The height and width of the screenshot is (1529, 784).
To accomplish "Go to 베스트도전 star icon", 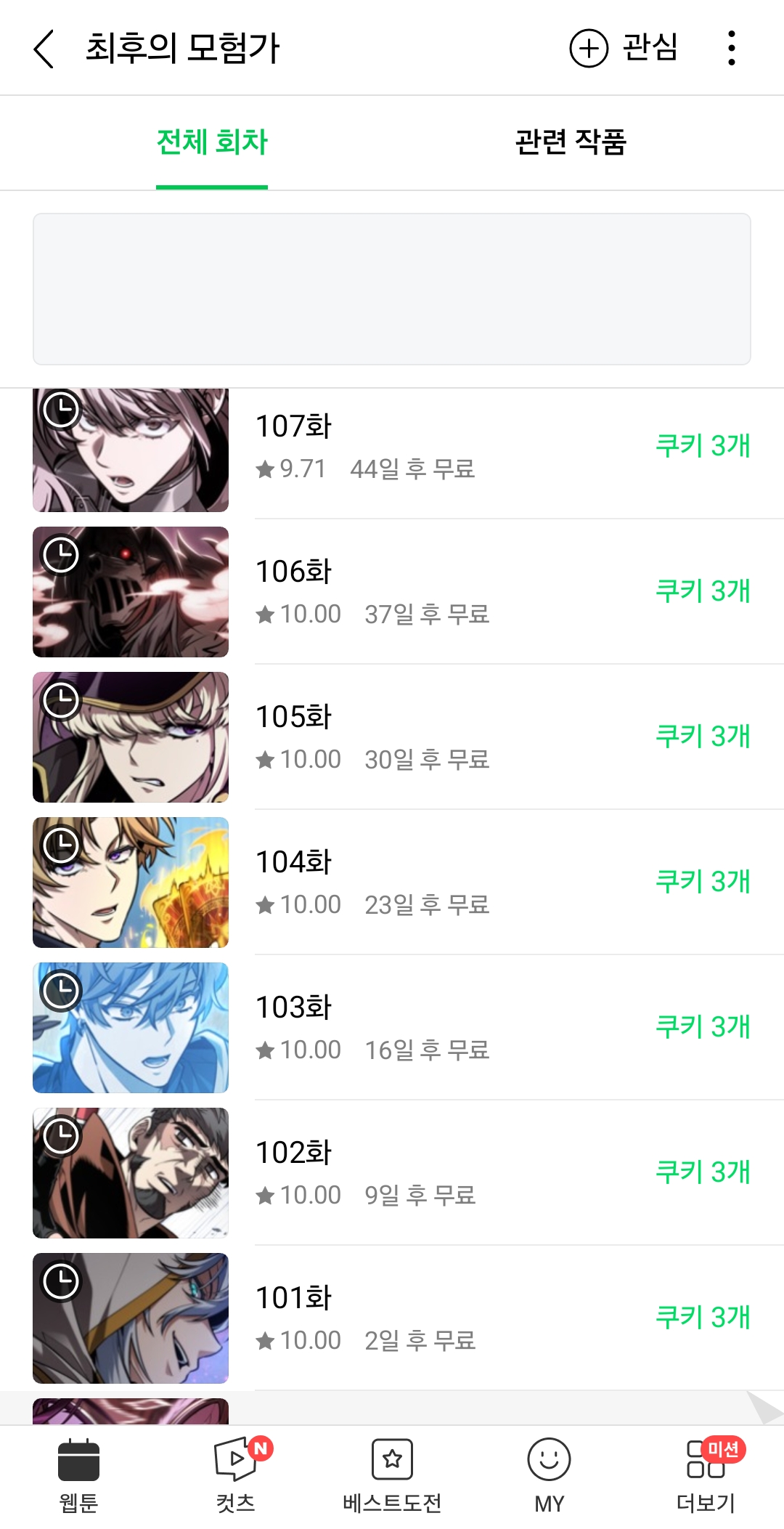I will tap(392, 1459).
